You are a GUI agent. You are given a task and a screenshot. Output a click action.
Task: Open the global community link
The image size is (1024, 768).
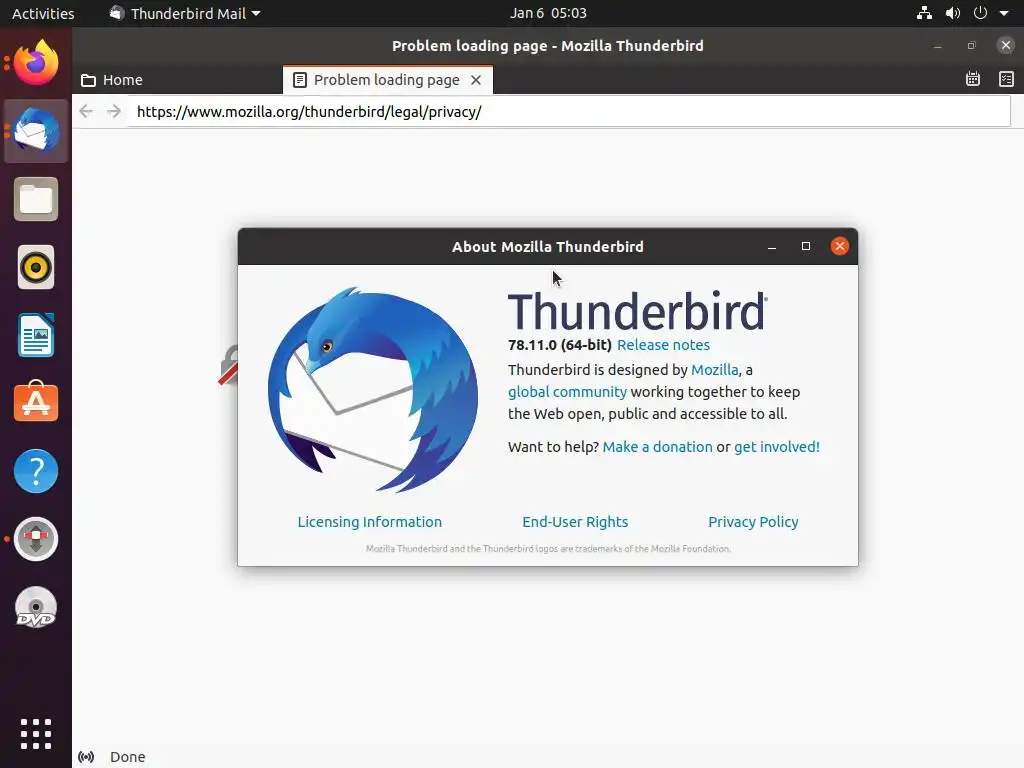(567, 392)
